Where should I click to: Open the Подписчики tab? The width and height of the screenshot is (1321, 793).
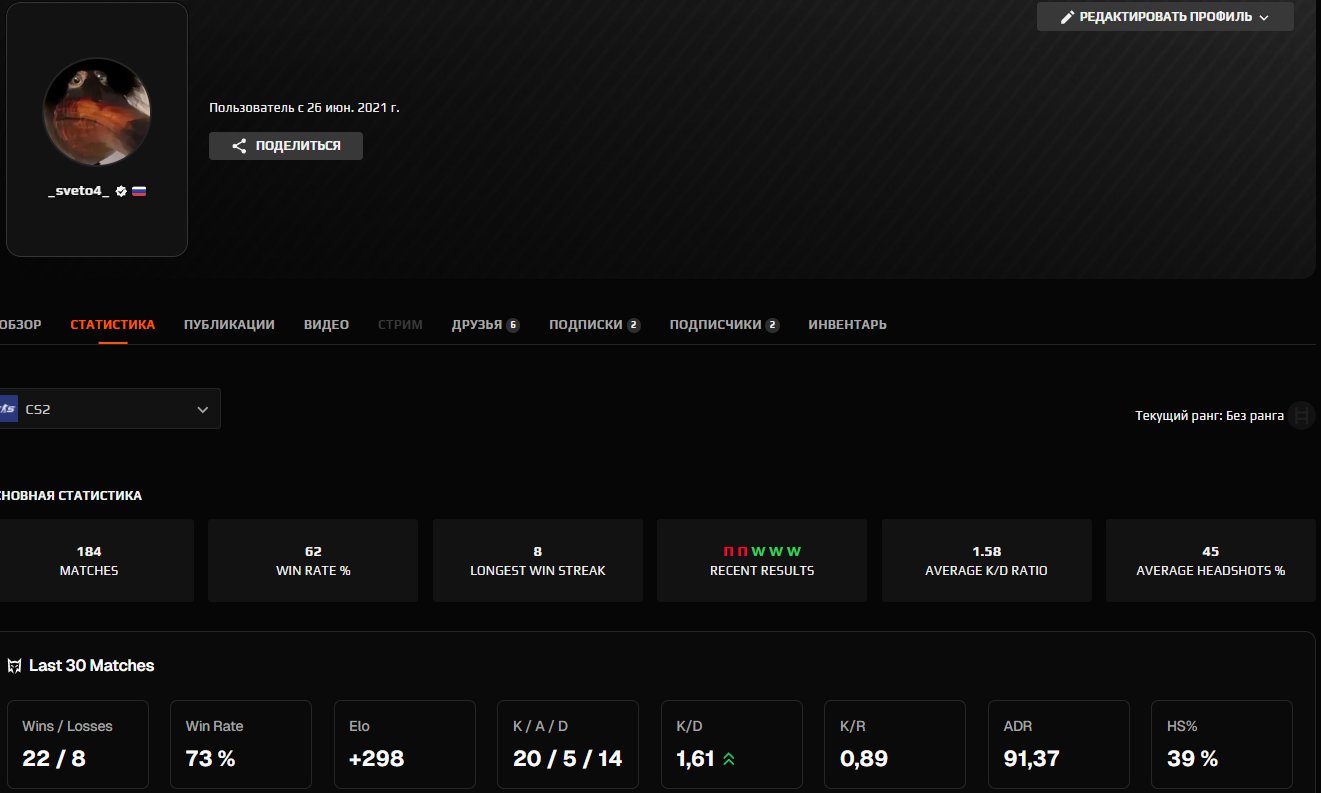tap(724, 325)
